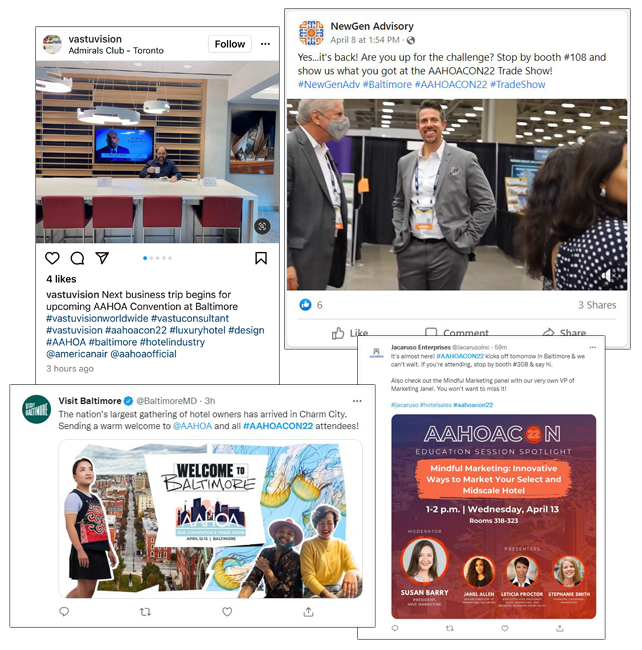The image size is (642, 650).
Task: Bookmark the vastuvision Instagram post
Action: [261, 258]
